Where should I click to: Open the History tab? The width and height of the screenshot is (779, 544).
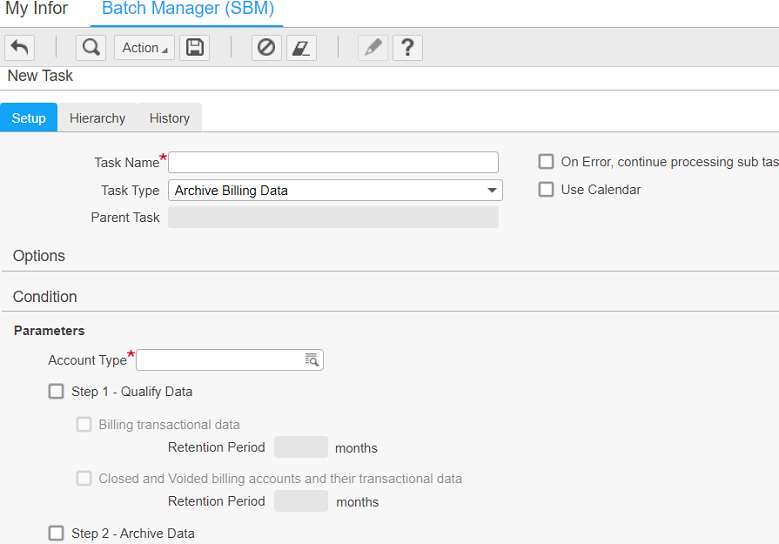(x=169, y=118)
